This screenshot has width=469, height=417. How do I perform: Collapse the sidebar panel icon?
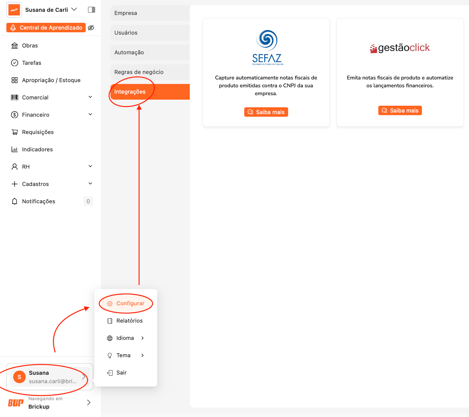pyautogui.click(x=91, y=10)
